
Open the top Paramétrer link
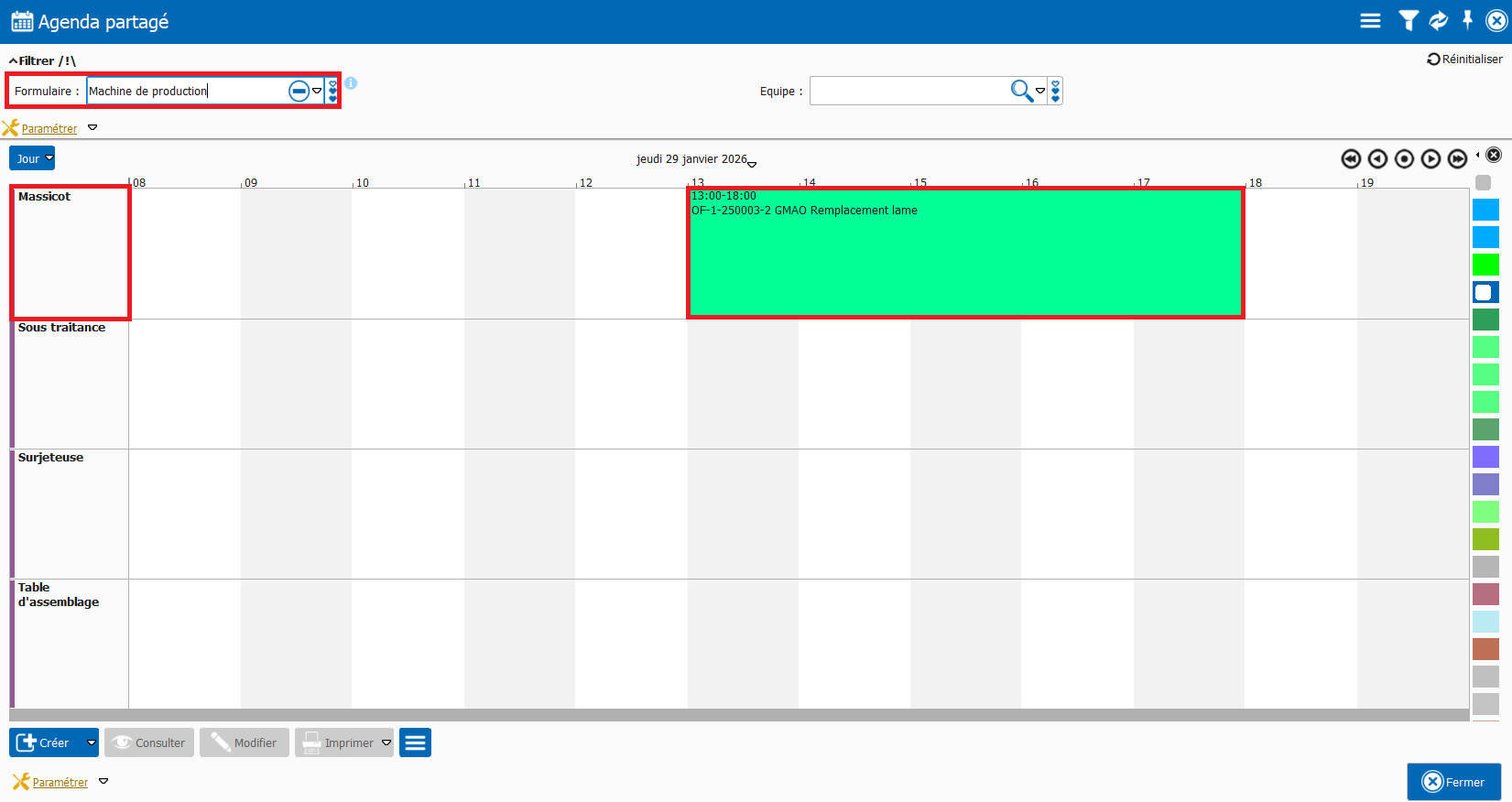(49, 129)
